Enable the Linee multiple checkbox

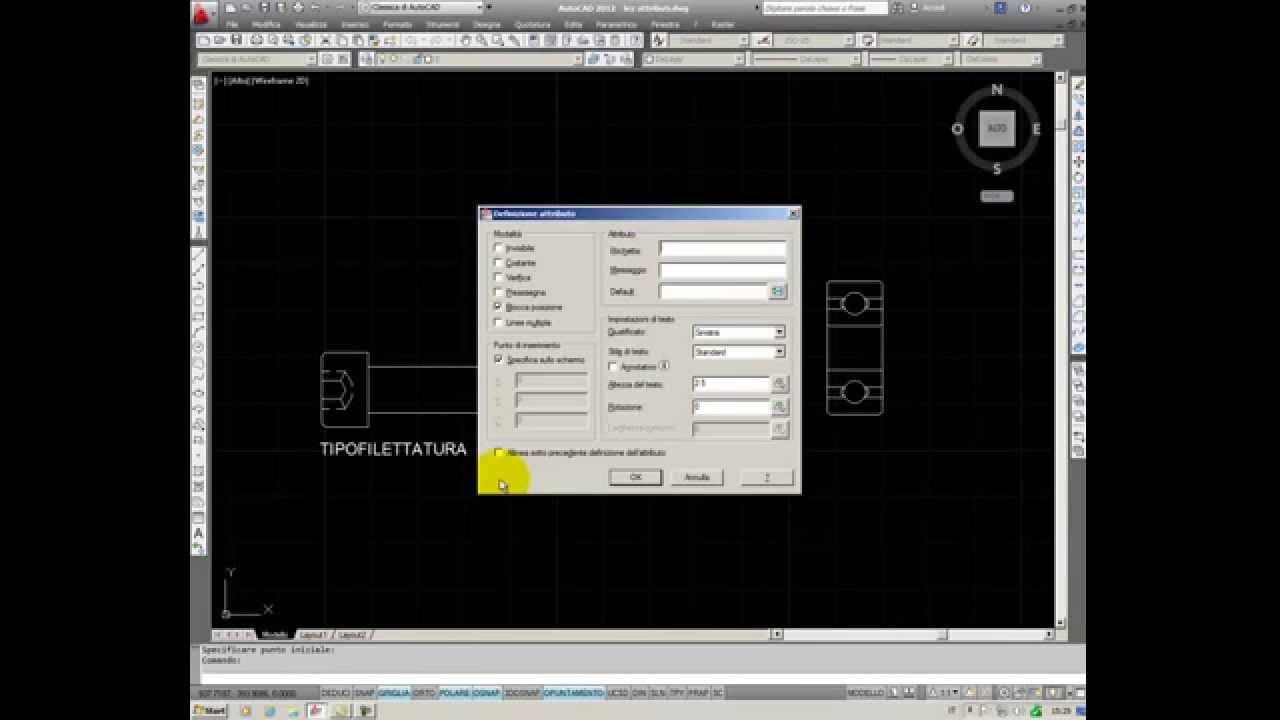coord(498,323)
